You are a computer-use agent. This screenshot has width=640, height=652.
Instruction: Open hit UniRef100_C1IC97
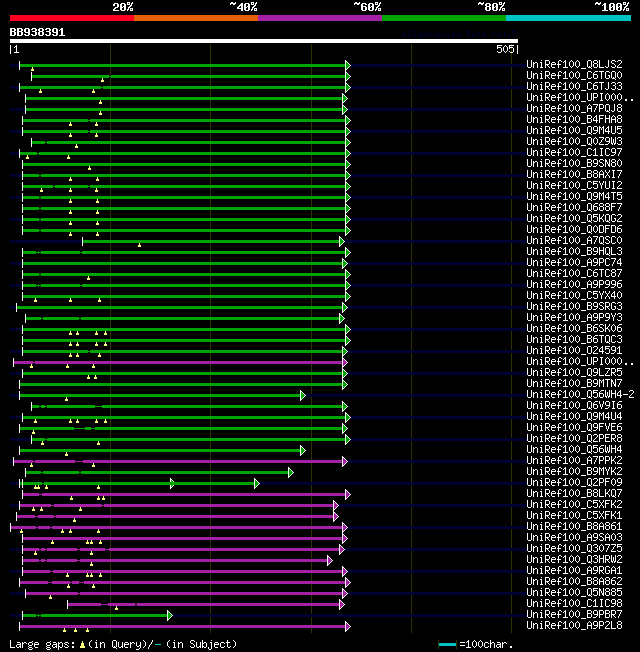click(x=574, y=152)
